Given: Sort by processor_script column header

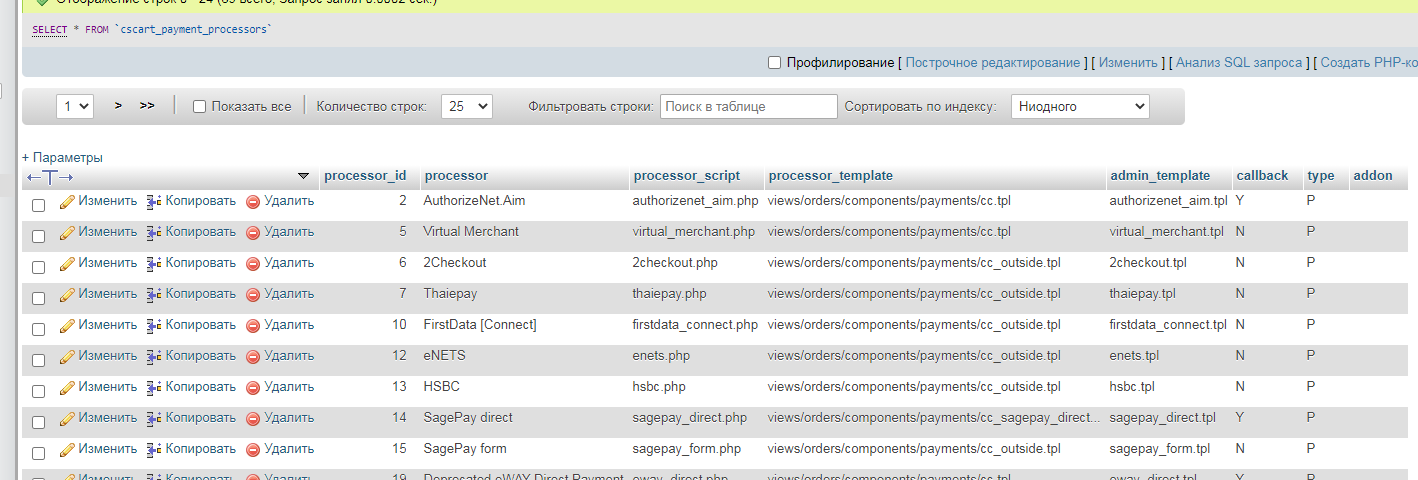Looking at the screenshot, I should pos(687,175).
